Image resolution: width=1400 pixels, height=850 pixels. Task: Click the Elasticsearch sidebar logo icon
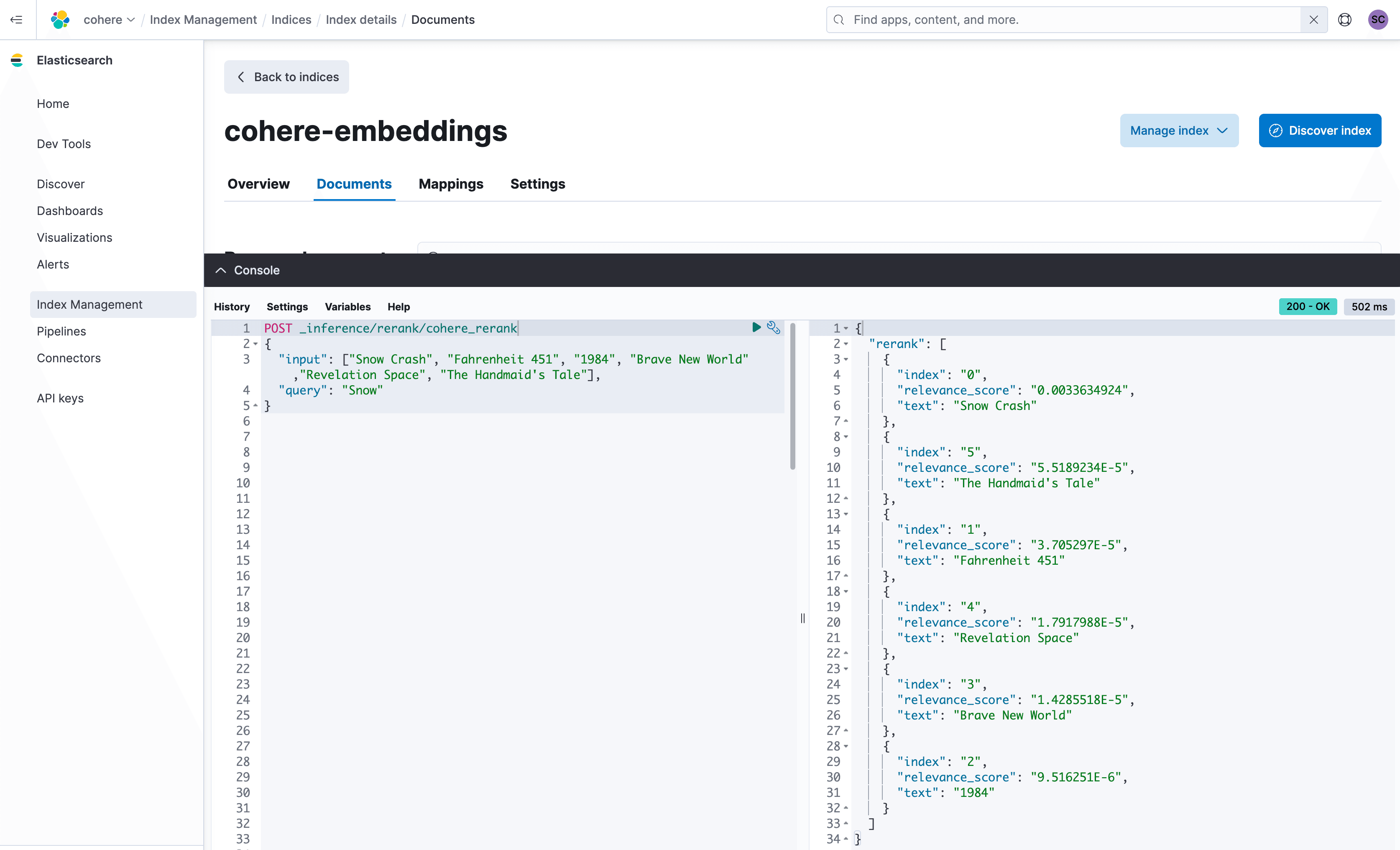[17, 60]
